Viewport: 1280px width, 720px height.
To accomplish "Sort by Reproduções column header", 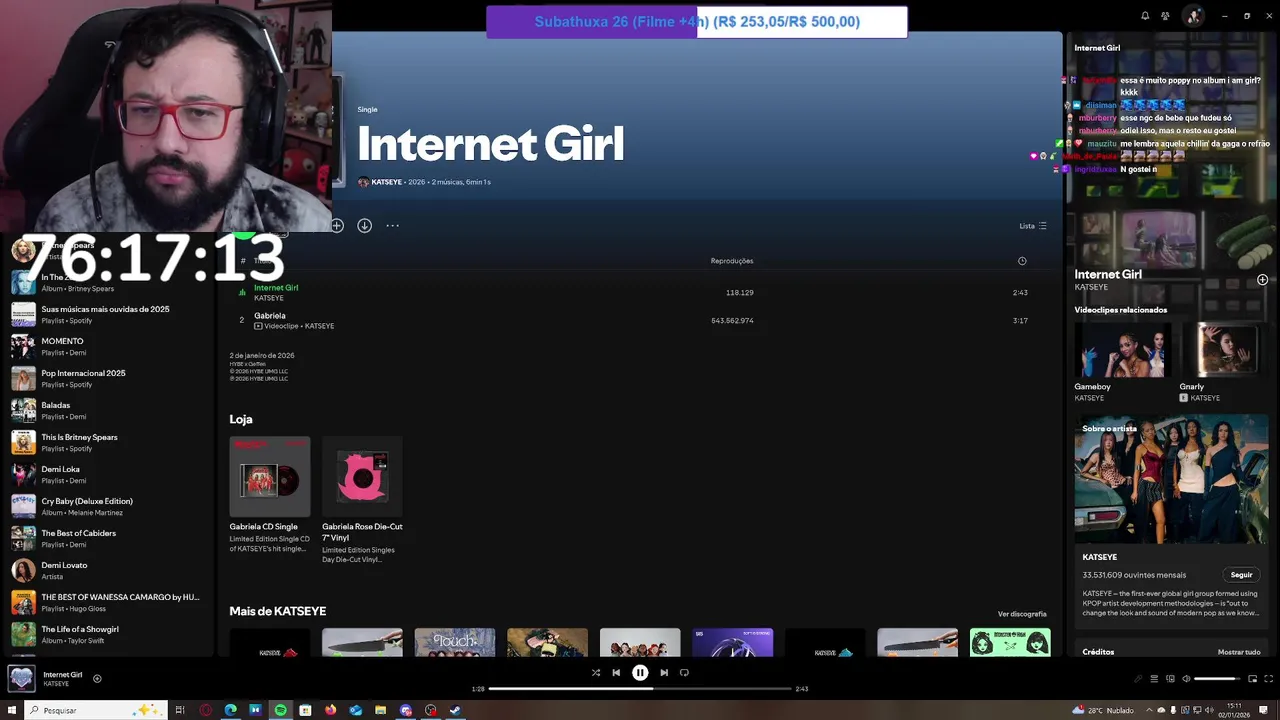I will point(732,261).
